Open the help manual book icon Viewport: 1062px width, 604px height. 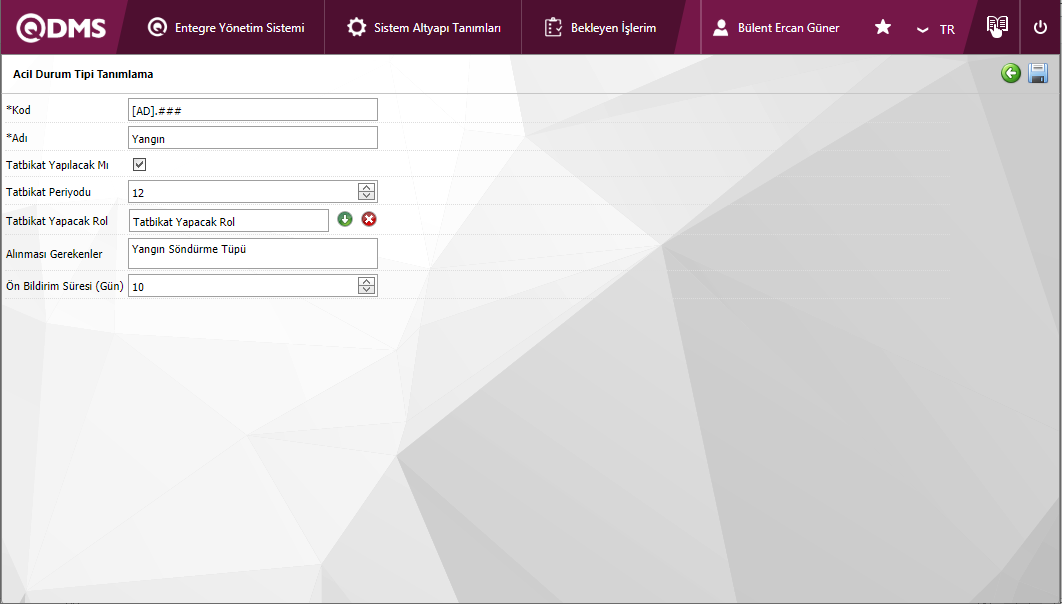click(x=997, y=26)
